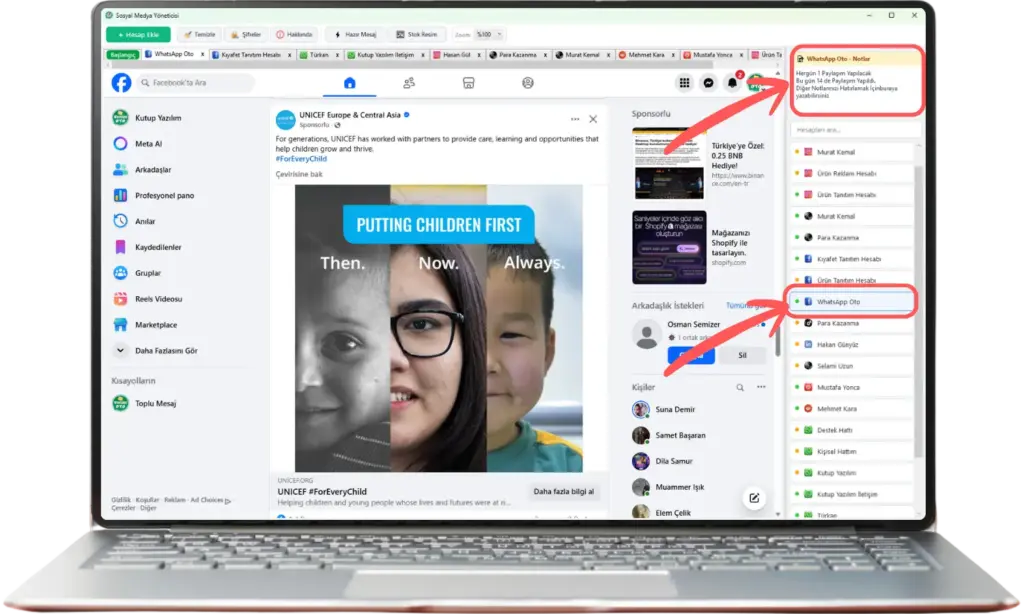Screen dimensions: 1024x614
Task: Open Gruplar in the sidebar
Action: [137, 273]
